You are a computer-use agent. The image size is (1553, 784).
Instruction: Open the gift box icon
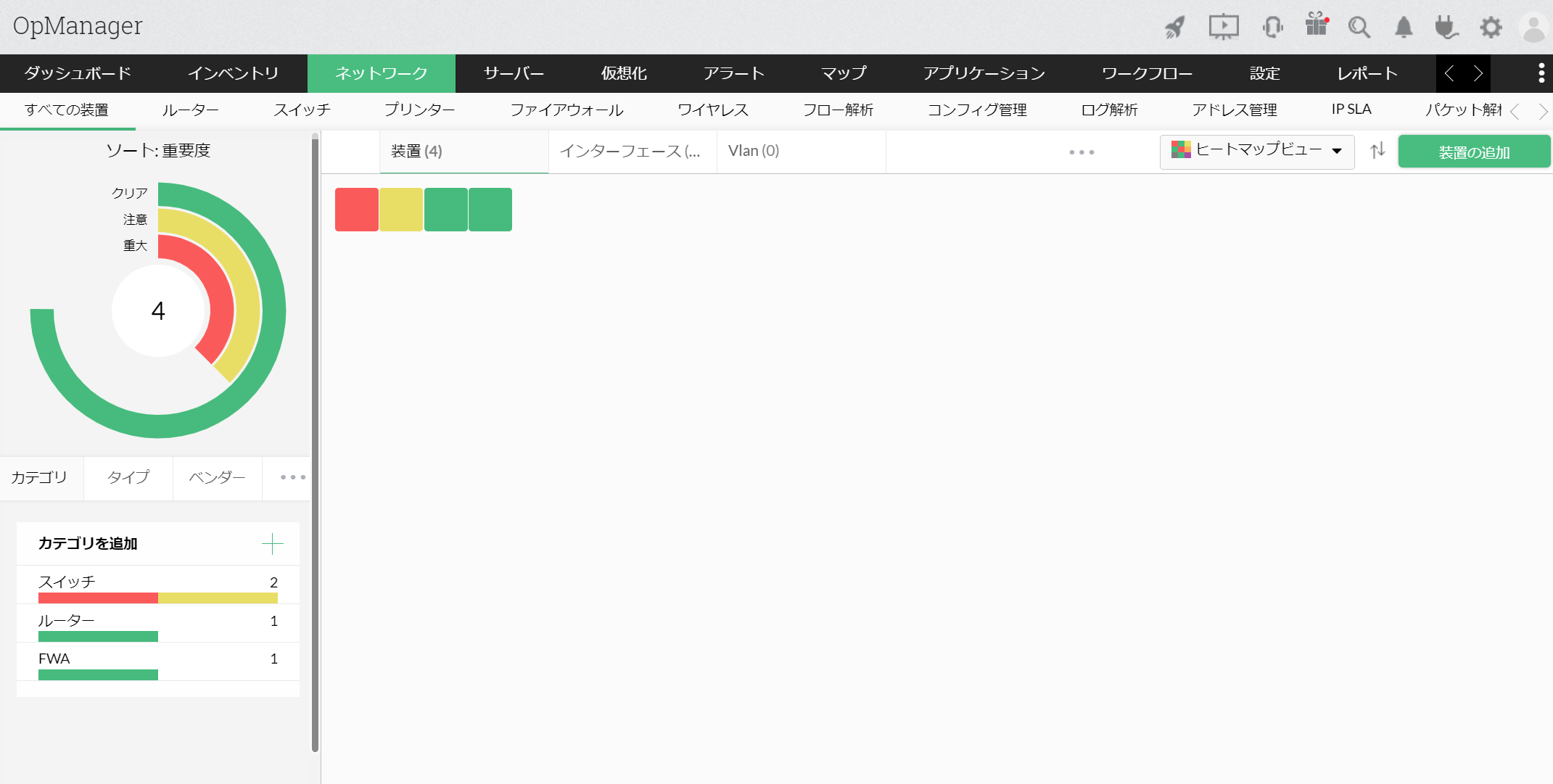(1316, 25)
